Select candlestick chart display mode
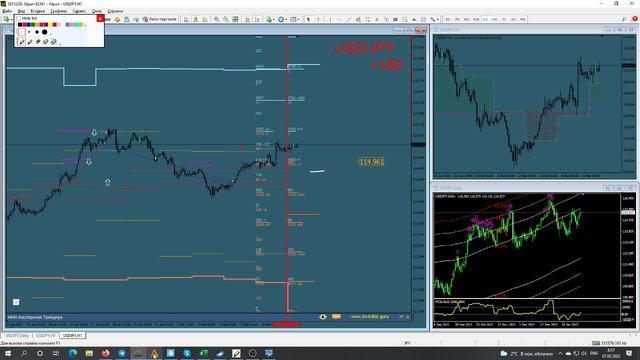Viewport: 640px width, 360px height. 196,19
